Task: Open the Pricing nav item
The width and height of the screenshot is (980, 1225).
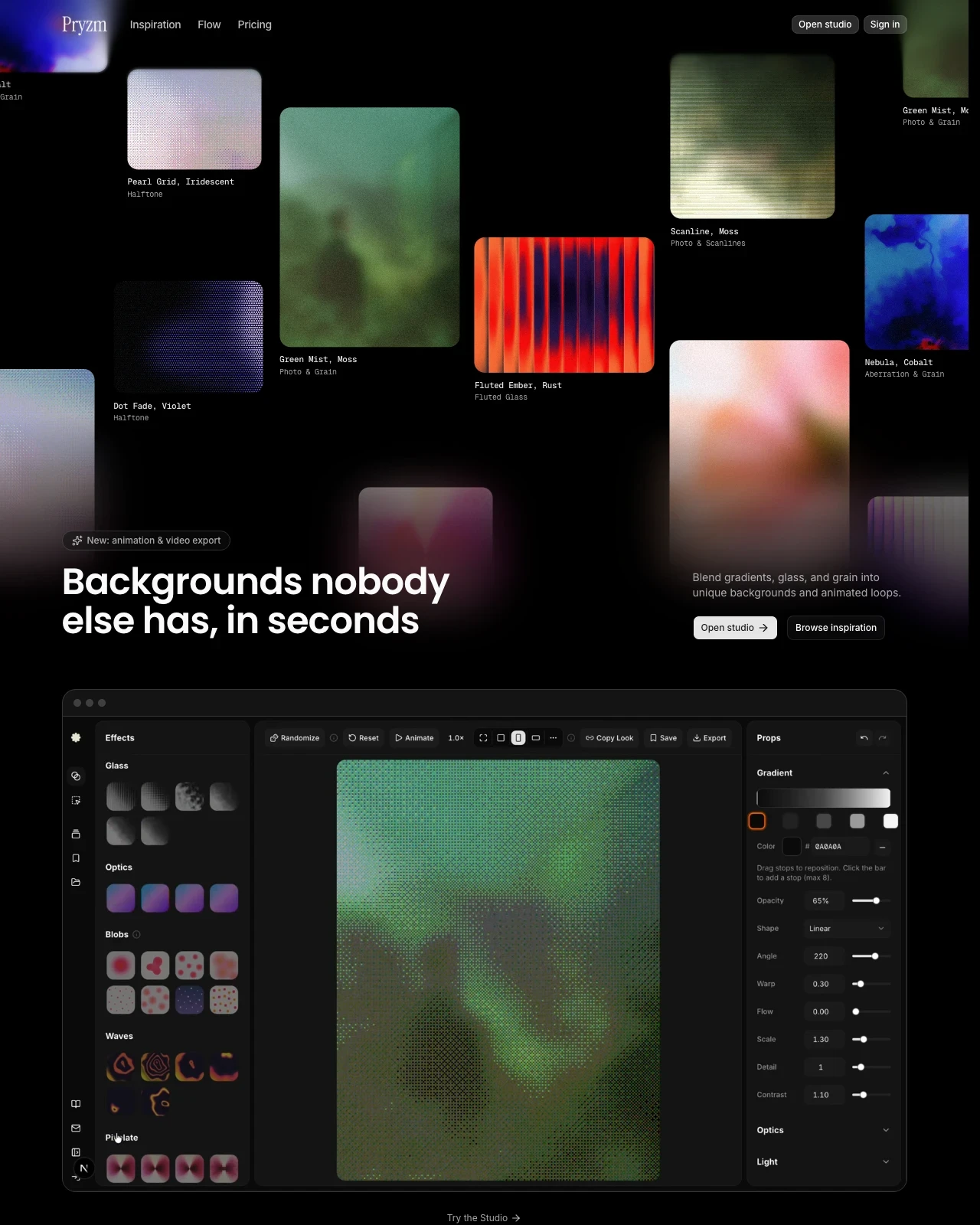Action: coord(255,24)
